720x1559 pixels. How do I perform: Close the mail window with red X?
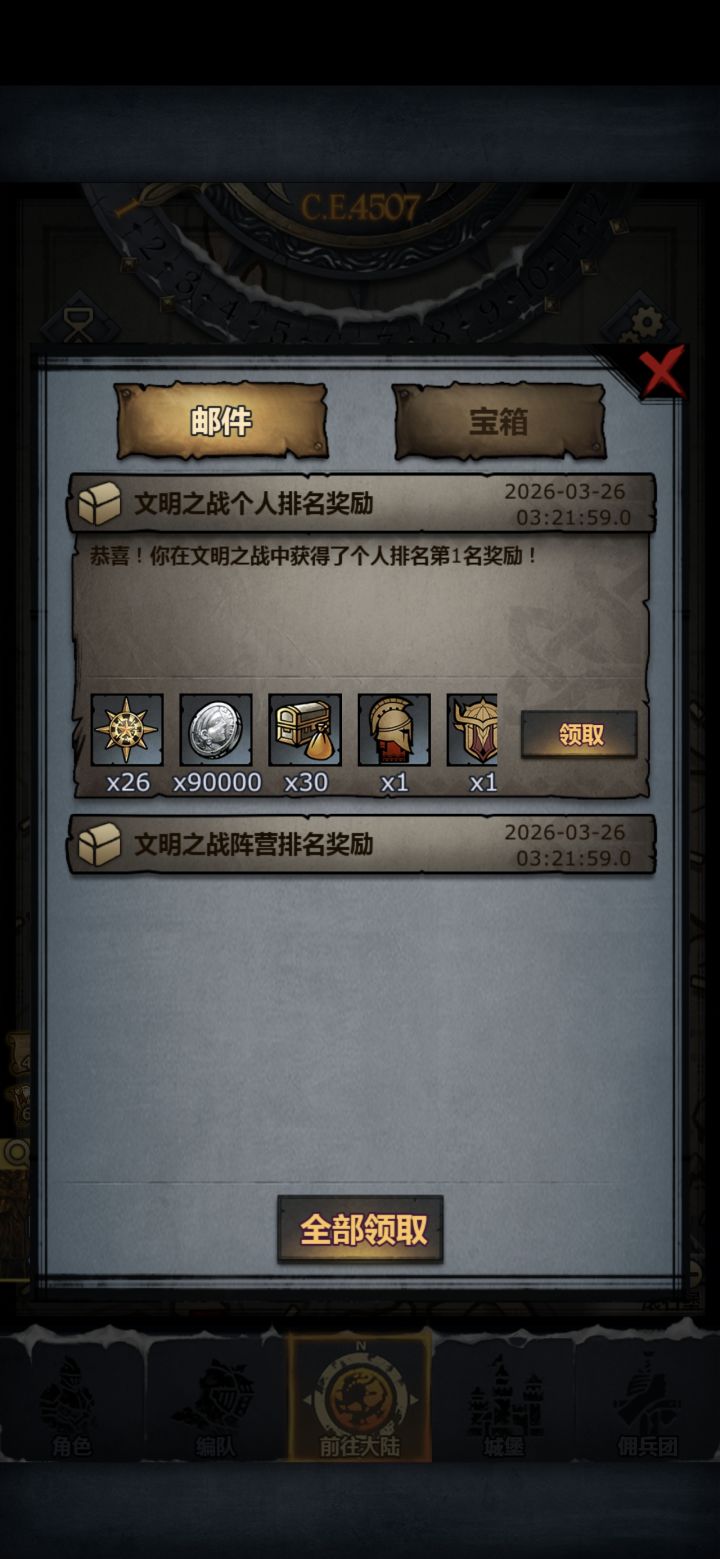(x=662, y=371)
